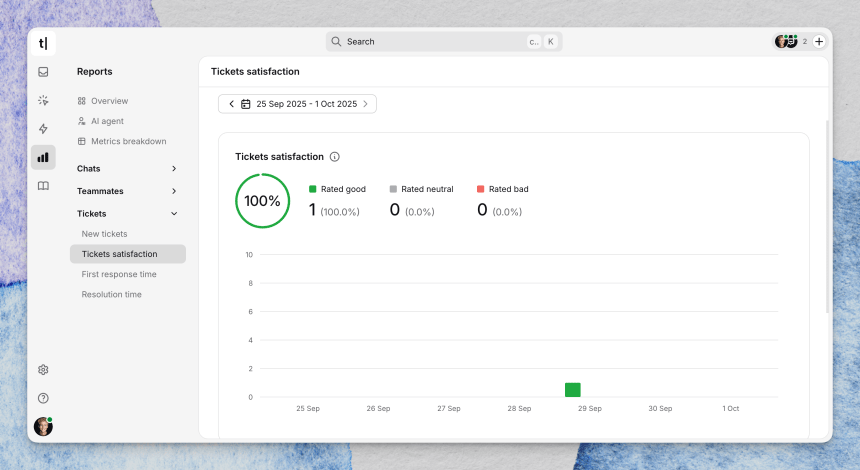Click the 25 Sep axis label

308,409
